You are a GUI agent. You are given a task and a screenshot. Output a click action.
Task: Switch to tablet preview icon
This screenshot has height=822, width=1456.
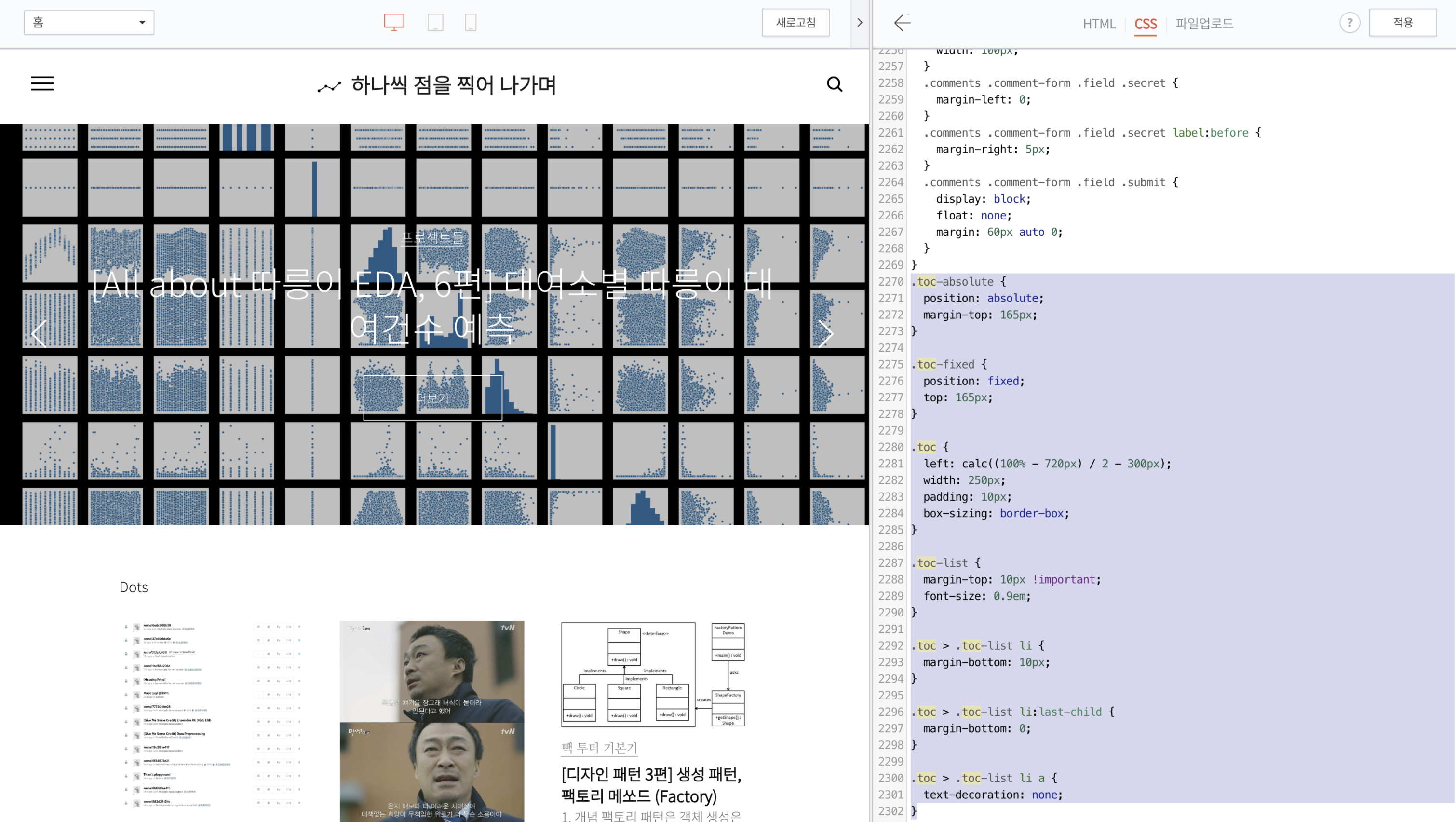435,23
